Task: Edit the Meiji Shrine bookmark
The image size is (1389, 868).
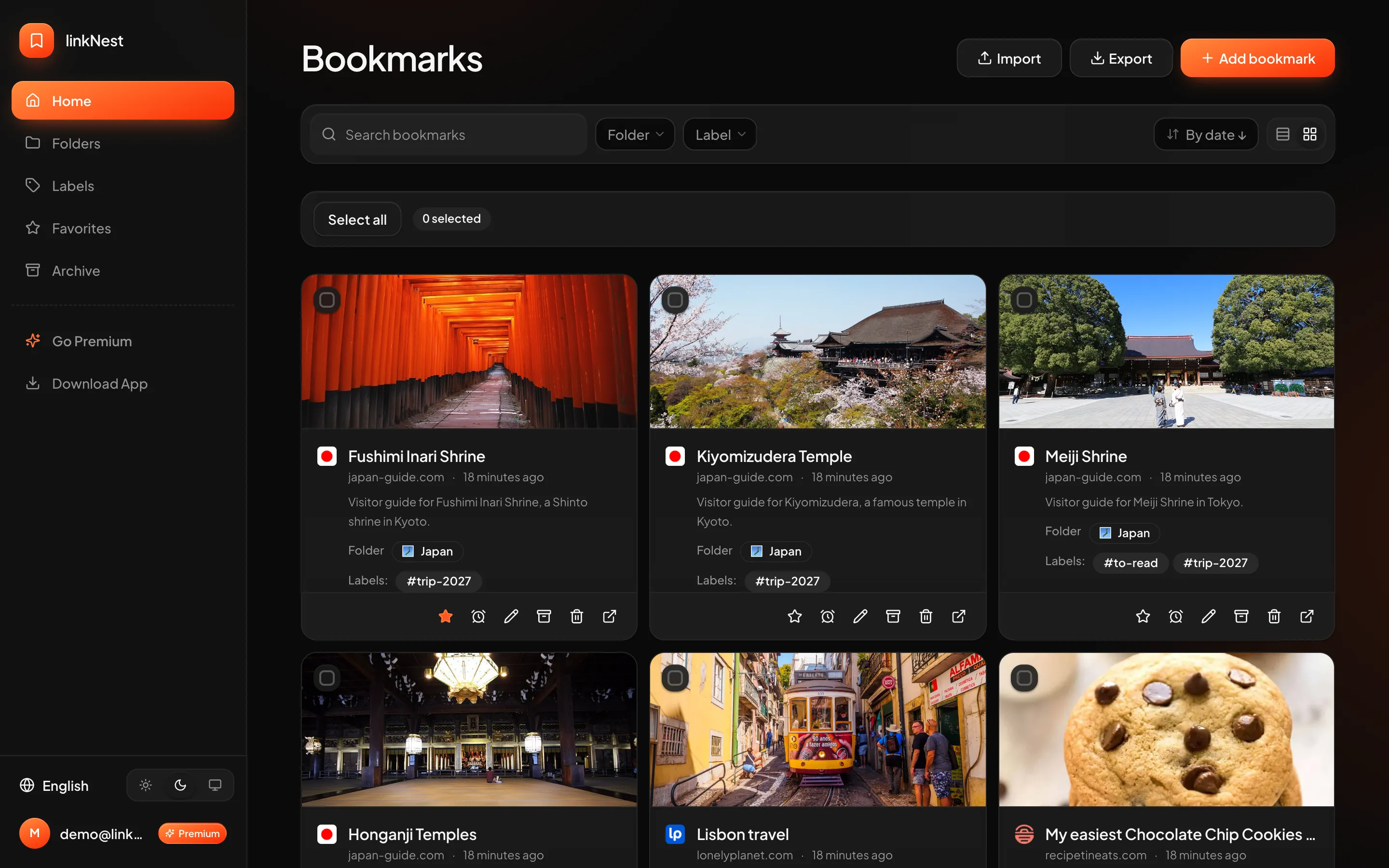Action: pos(1208,616)
